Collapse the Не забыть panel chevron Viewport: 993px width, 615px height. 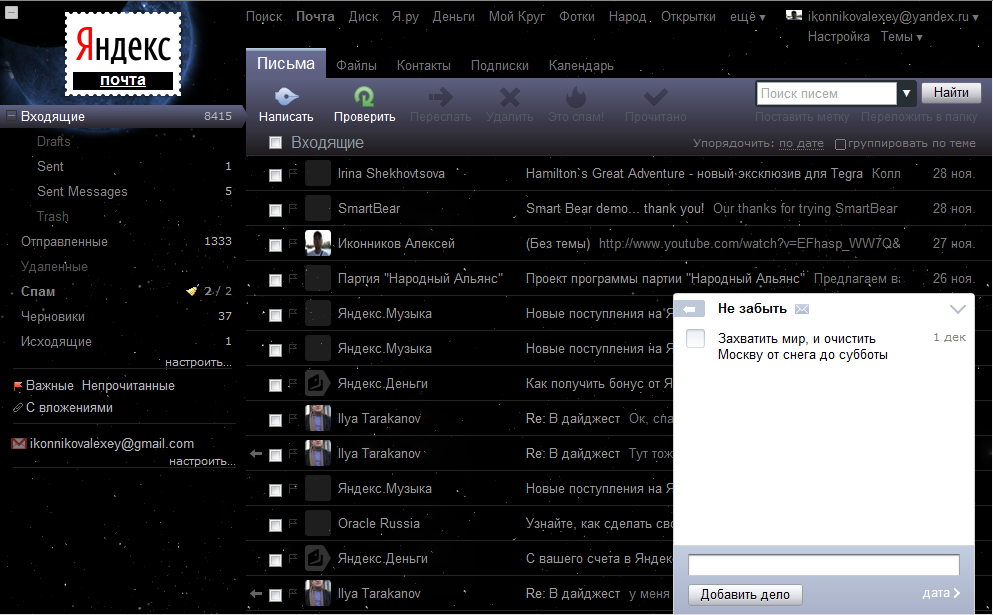tap(958, 309)
